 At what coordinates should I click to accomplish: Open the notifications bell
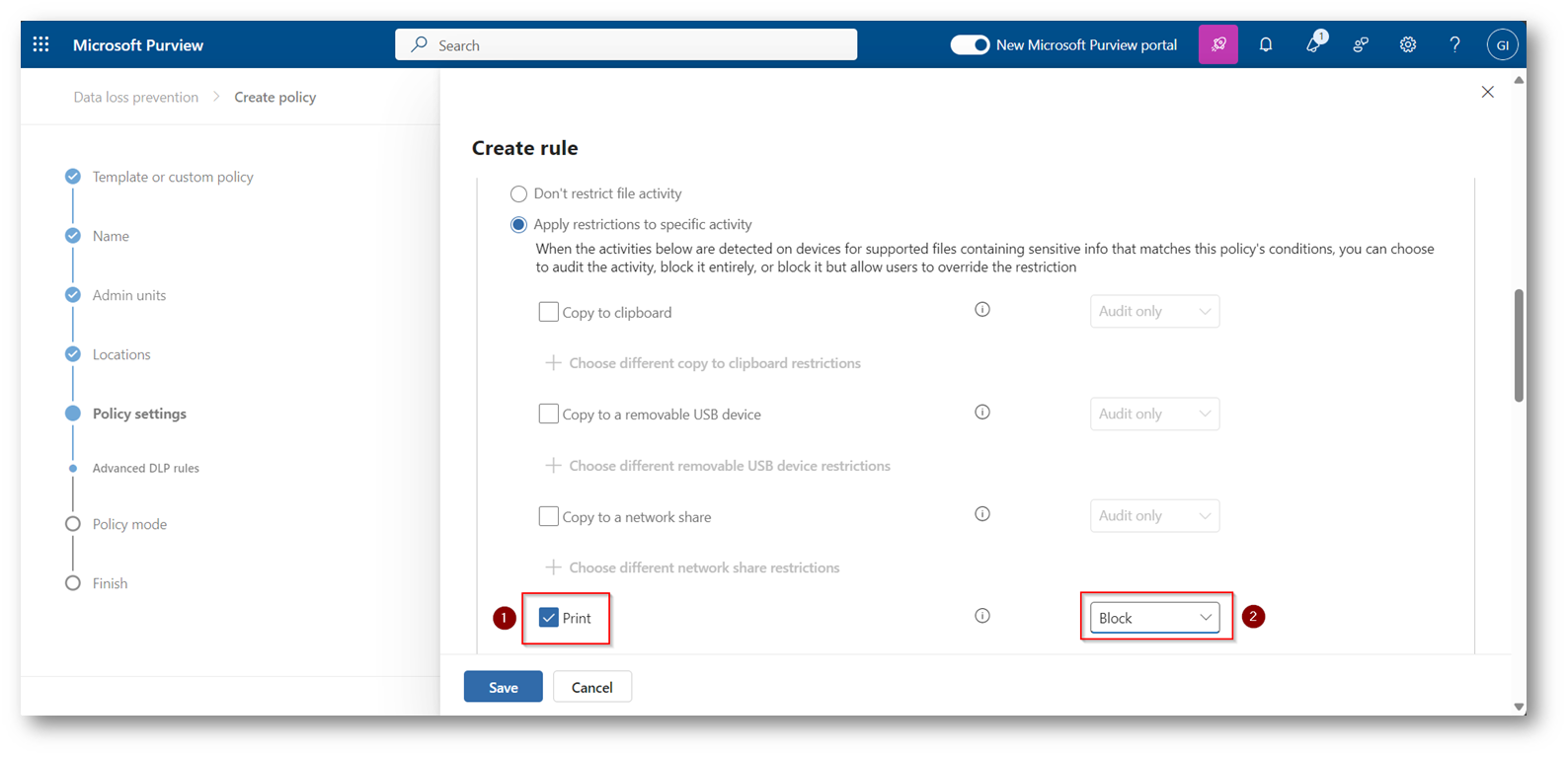[1265, 44]
